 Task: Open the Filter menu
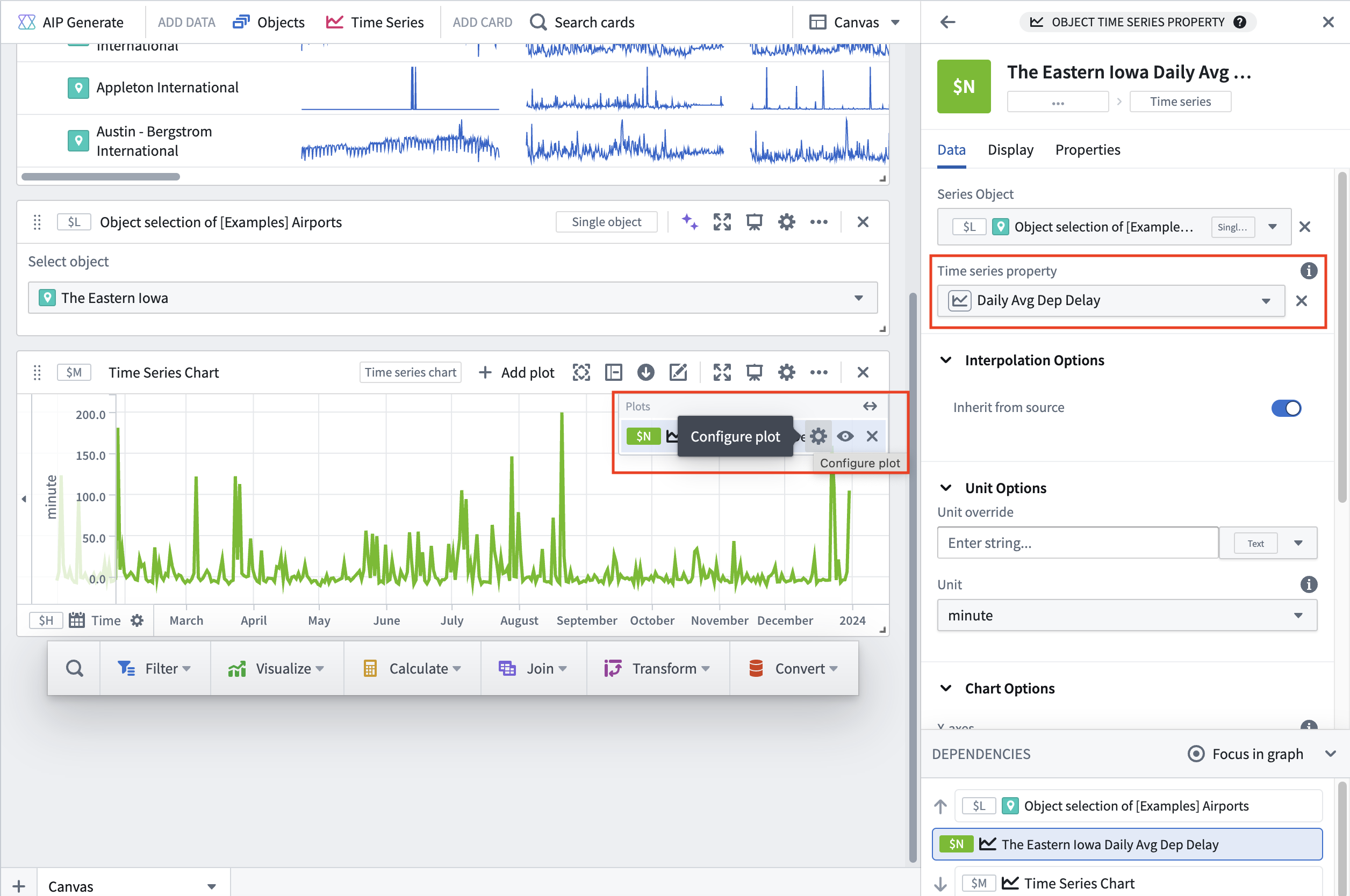click(154, 668)
